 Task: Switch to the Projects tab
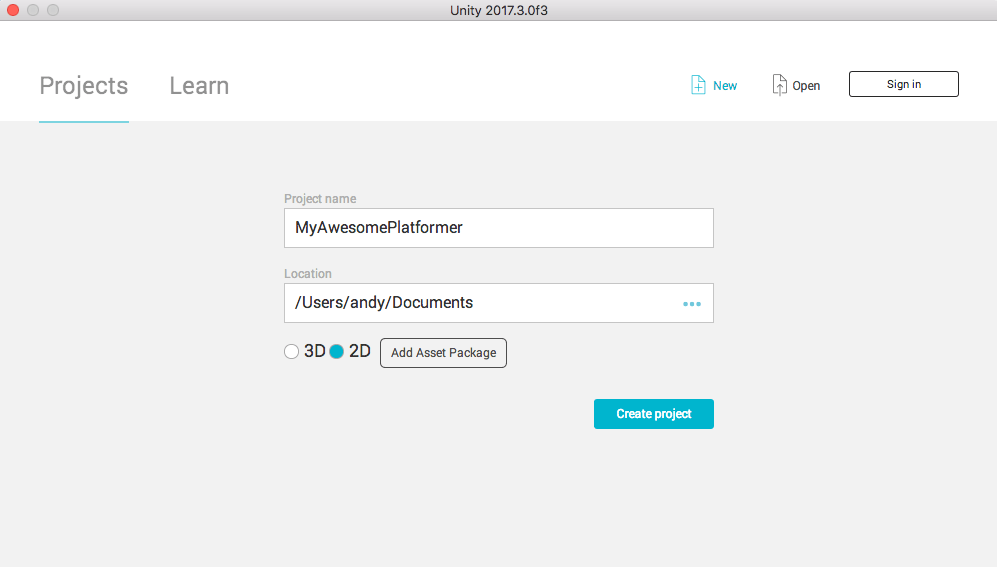[84, 86]
